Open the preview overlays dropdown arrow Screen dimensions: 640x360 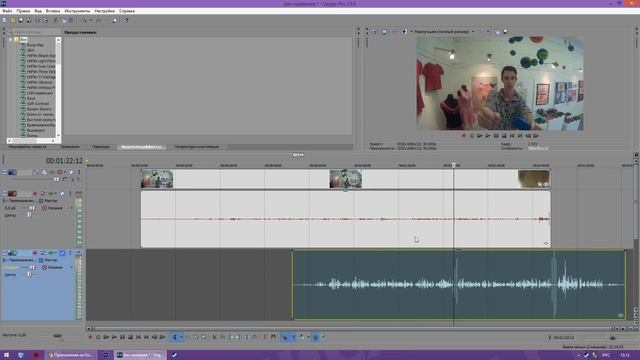click(x=488, y=31)
